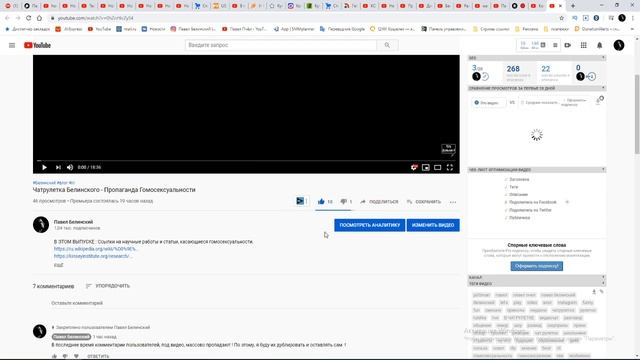The image size is (640, 360).
Task: Open the AliExpress bookmark
Action: click(69, 29)
